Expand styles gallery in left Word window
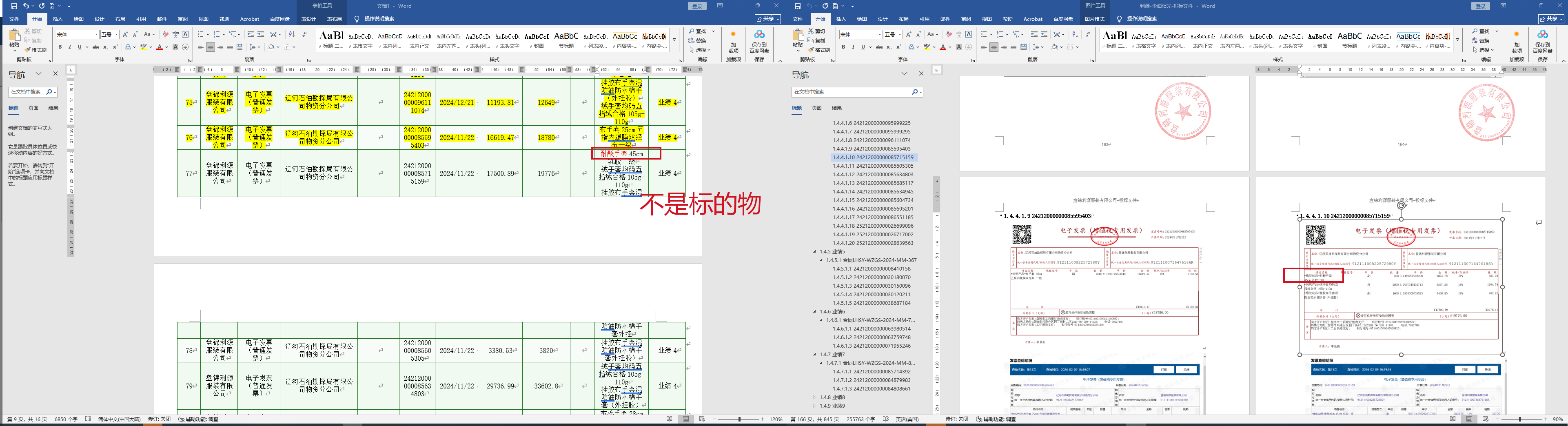The image size is (1568, 426). 674,40
